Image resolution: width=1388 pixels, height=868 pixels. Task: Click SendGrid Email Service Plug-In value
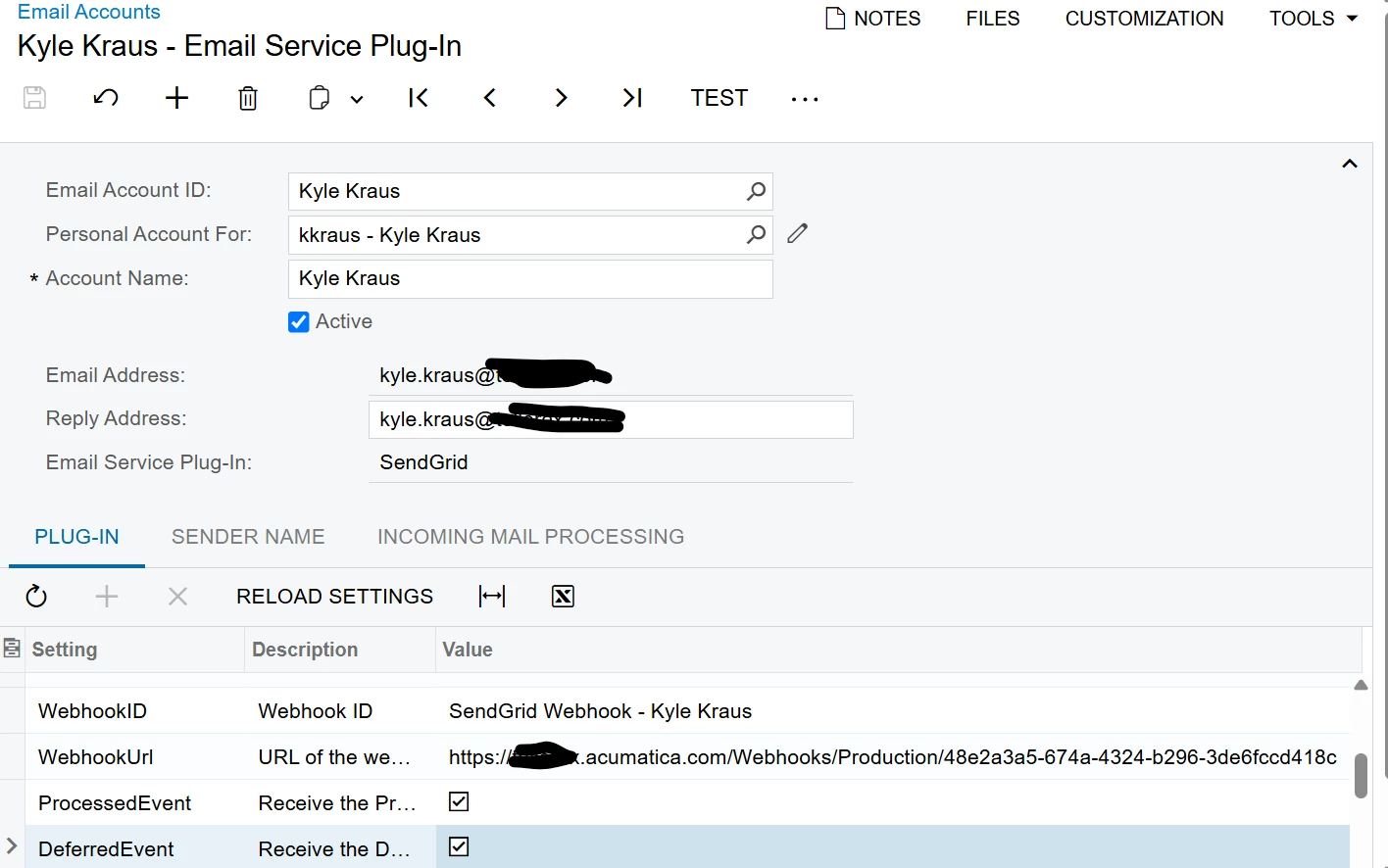[x=423, y=462]
